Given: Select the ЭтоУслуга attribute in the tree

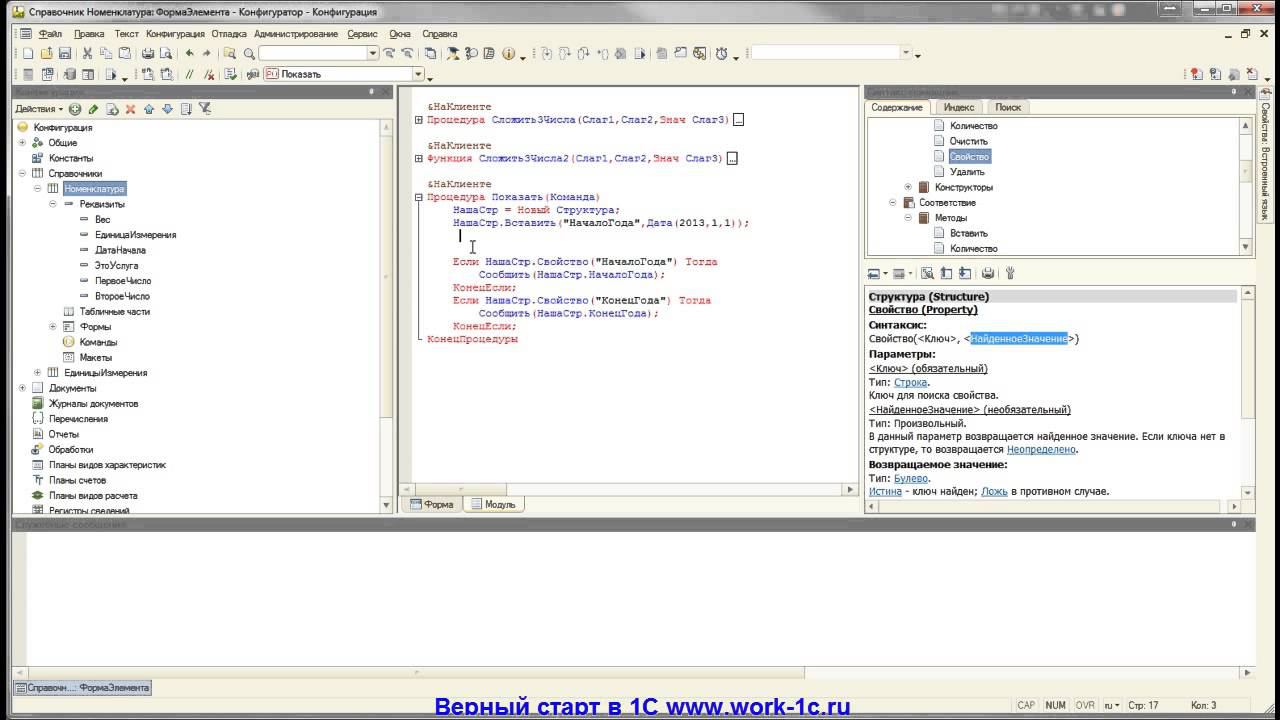Looking at the screenshot, I should [116, 266].
